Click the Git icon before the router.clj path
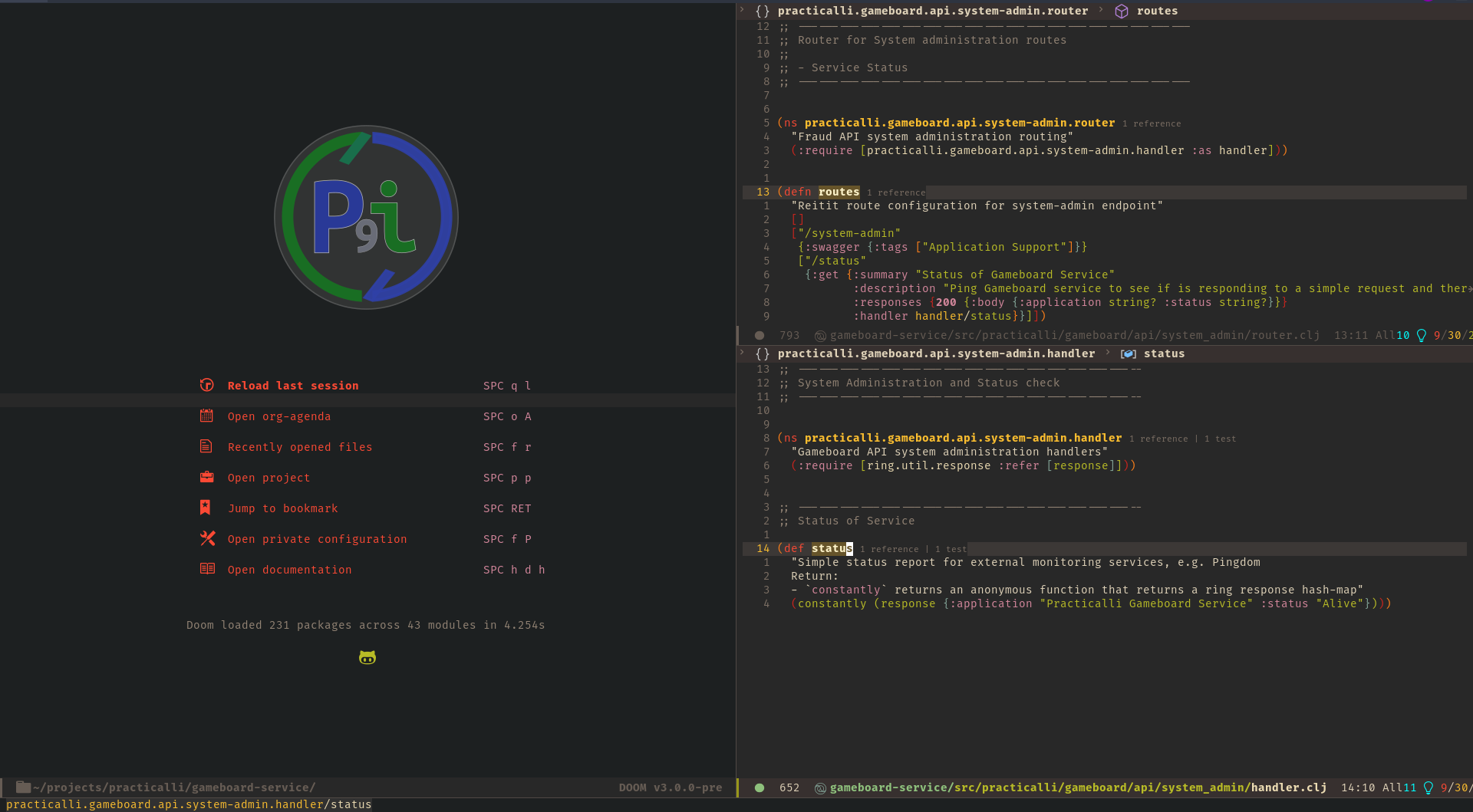 tap(819, 335)
